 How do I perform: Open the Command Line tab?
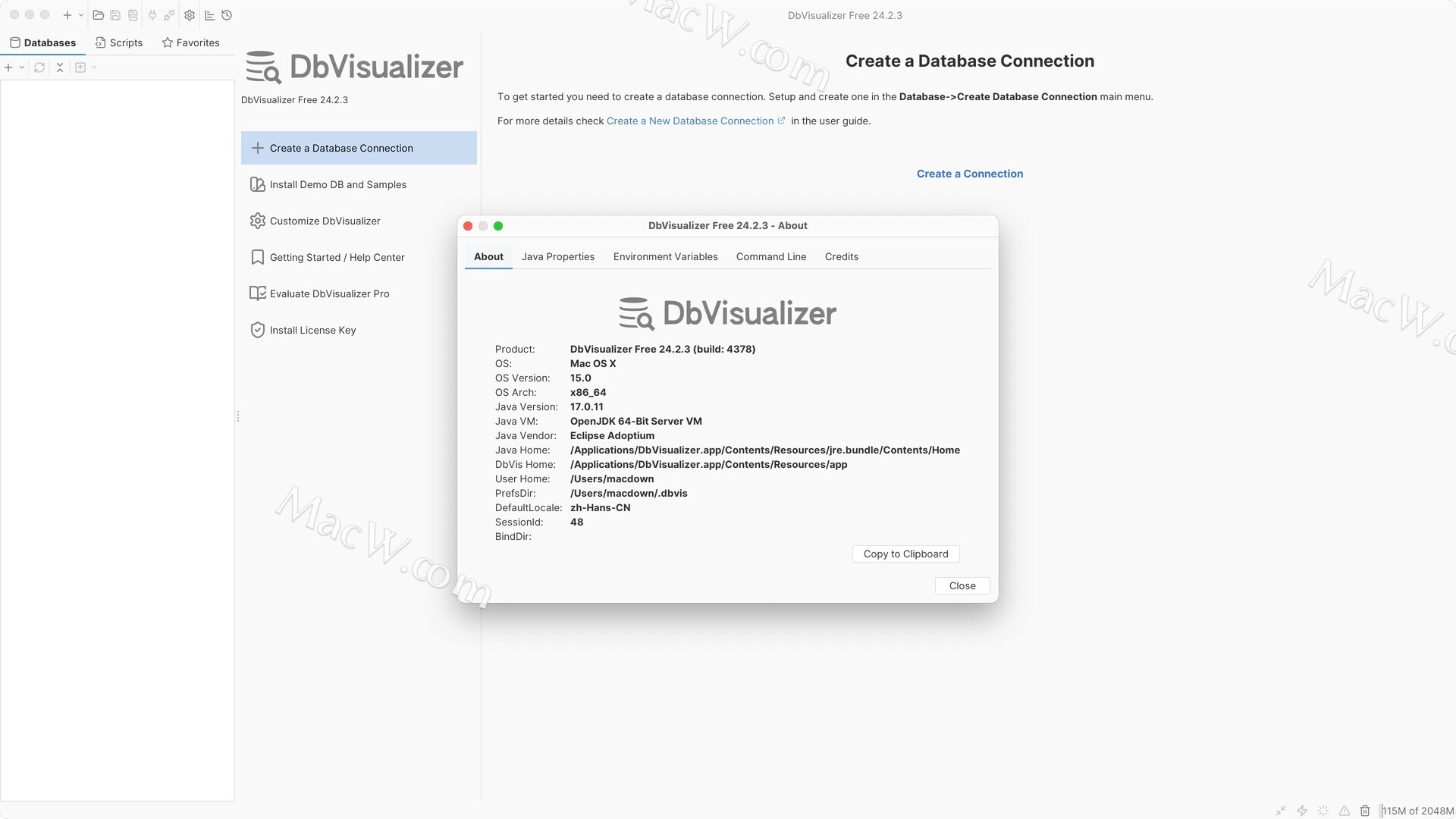[771, 256]
